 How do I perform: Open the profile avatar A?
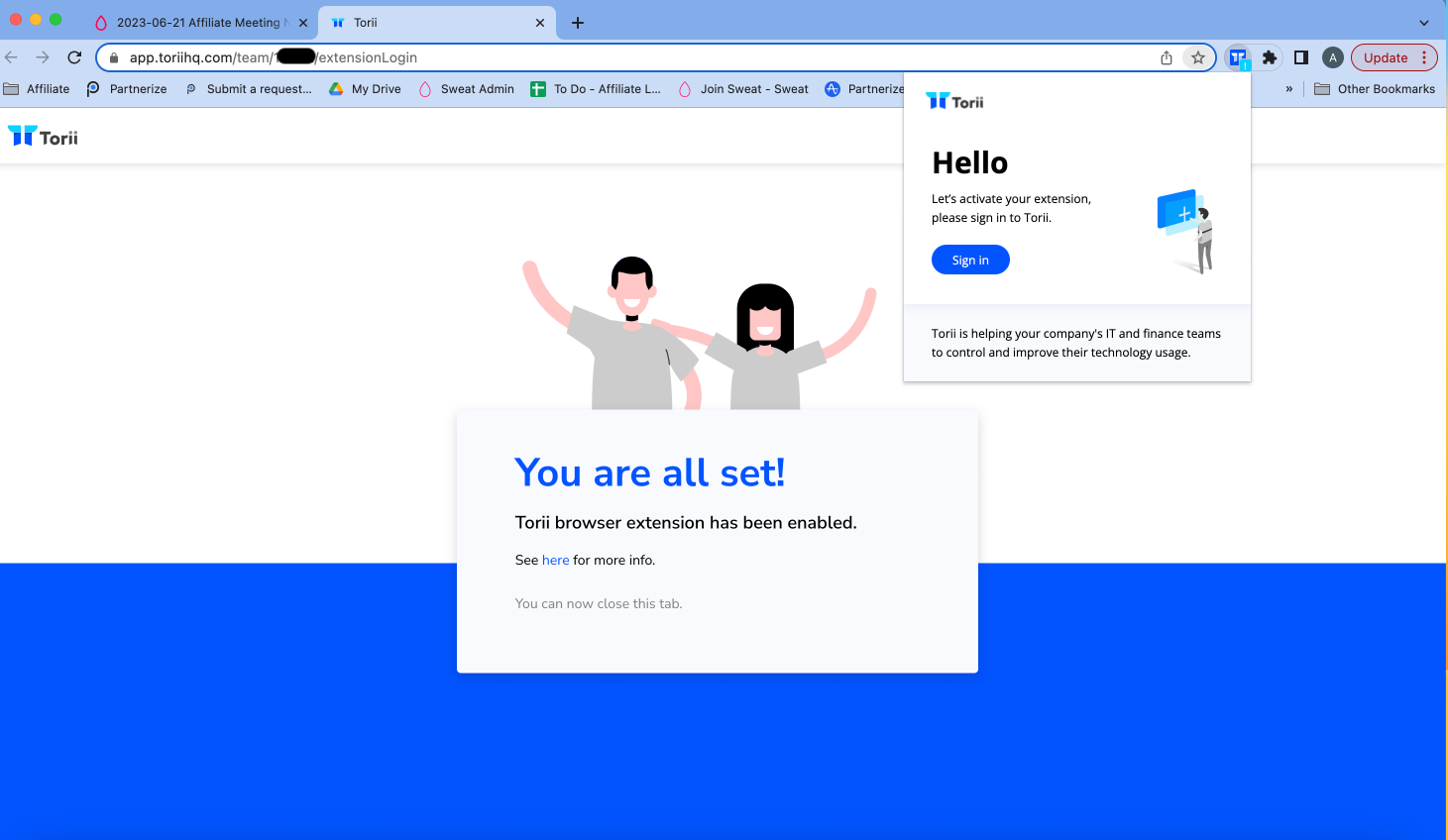[x=1333, y=57]
